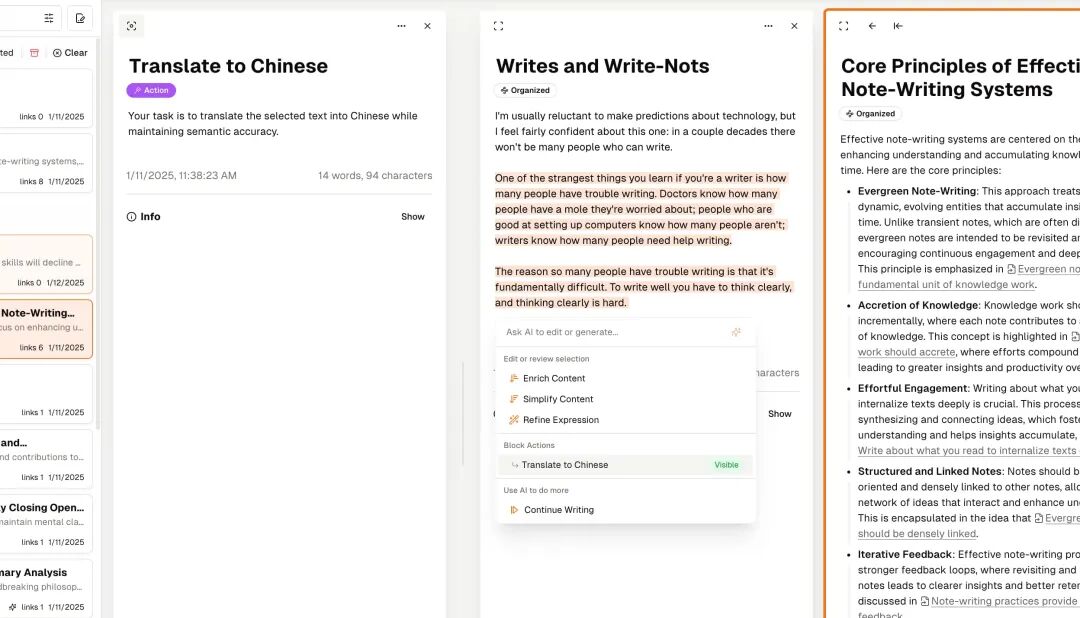Open the 'should be densely linked' link
1080x618 pixels.
pos(917,534)
